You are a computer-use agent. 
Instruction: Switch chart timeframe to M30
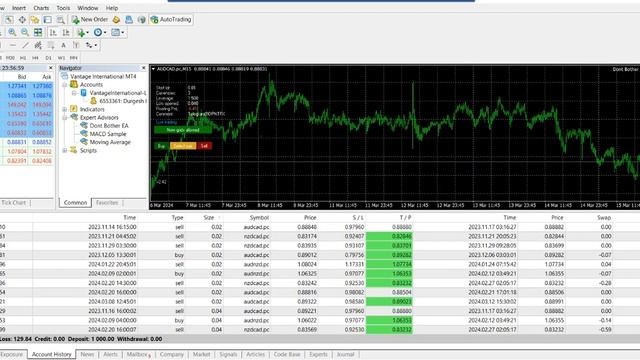point(10,58)
